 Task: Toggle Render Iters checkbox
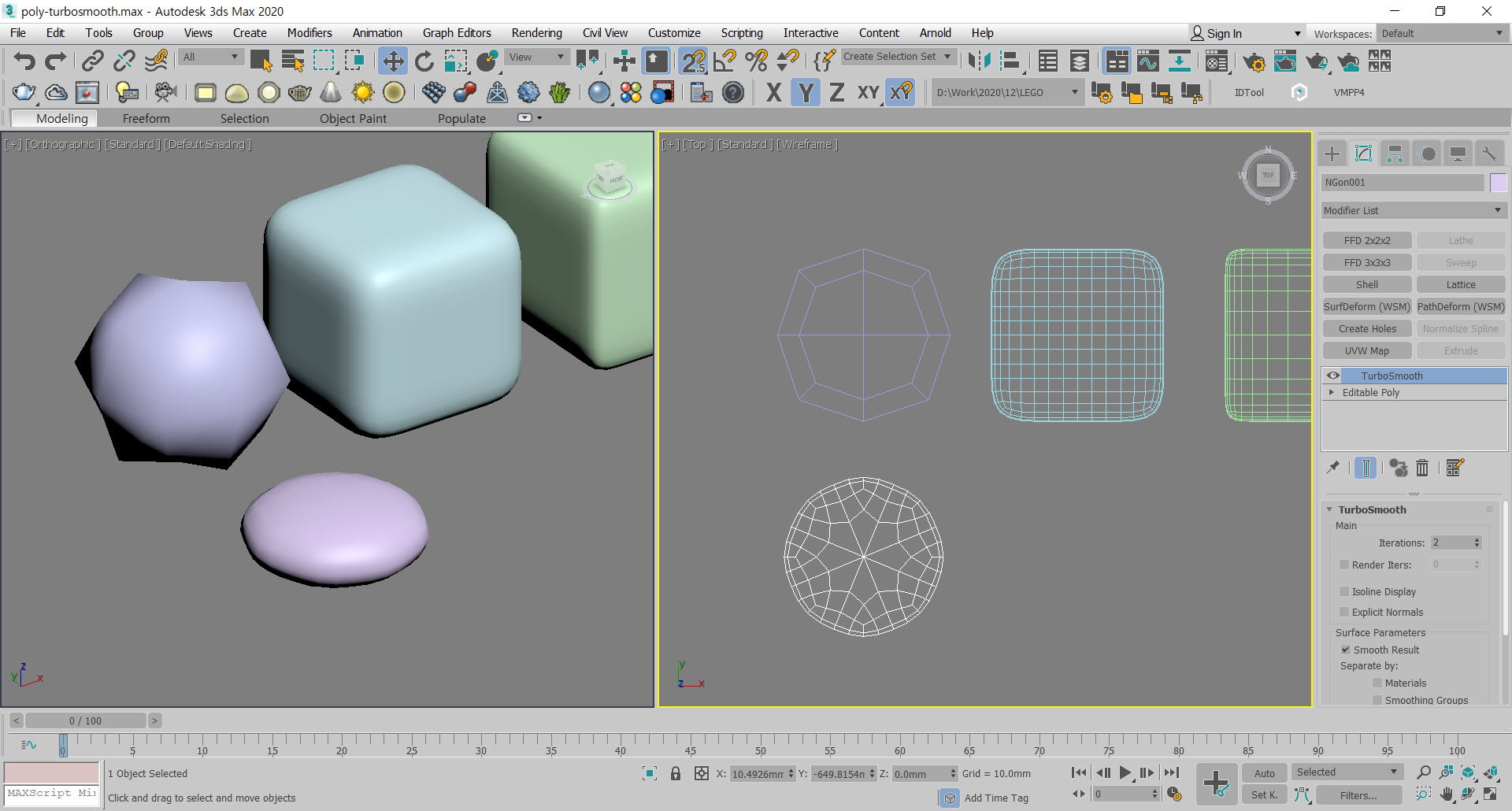click(1344, 565)
